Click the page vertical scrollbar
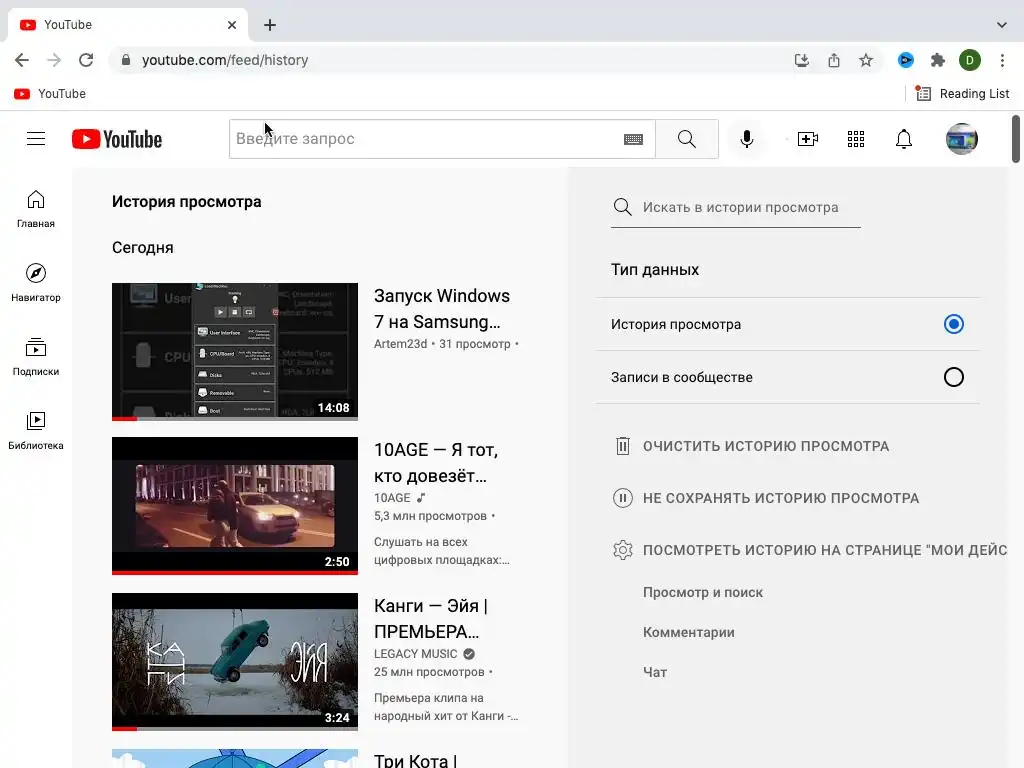 pyautogui.click(x=1016, y=139)
